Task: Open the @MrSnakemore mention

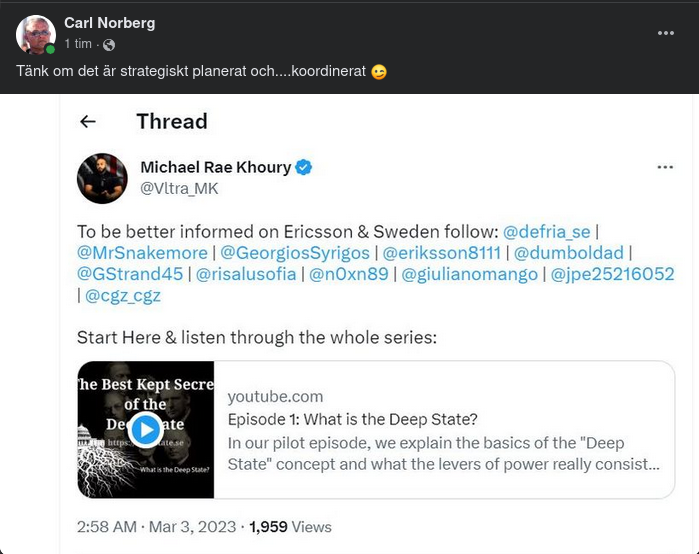Action: point(142,253)
